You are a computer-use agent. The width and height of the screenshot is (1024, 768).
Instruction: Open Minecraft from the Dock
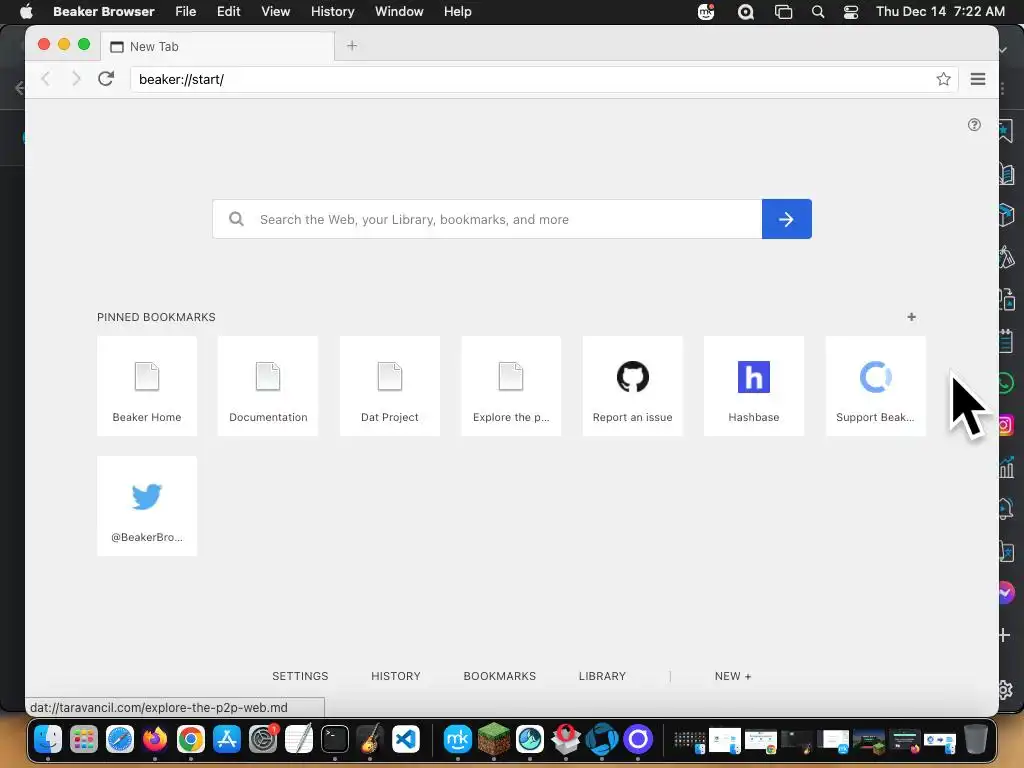[x=494, y=739]
